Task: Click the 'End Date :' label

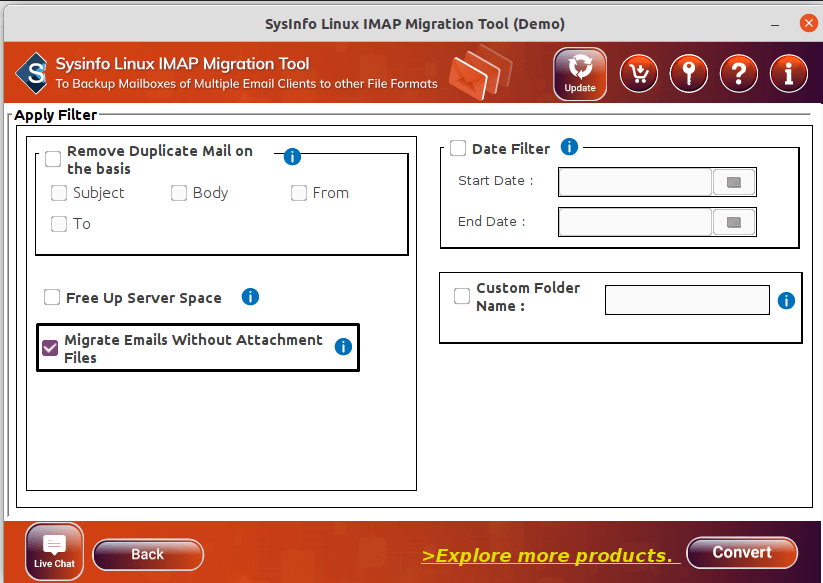Action: (491, 221)
